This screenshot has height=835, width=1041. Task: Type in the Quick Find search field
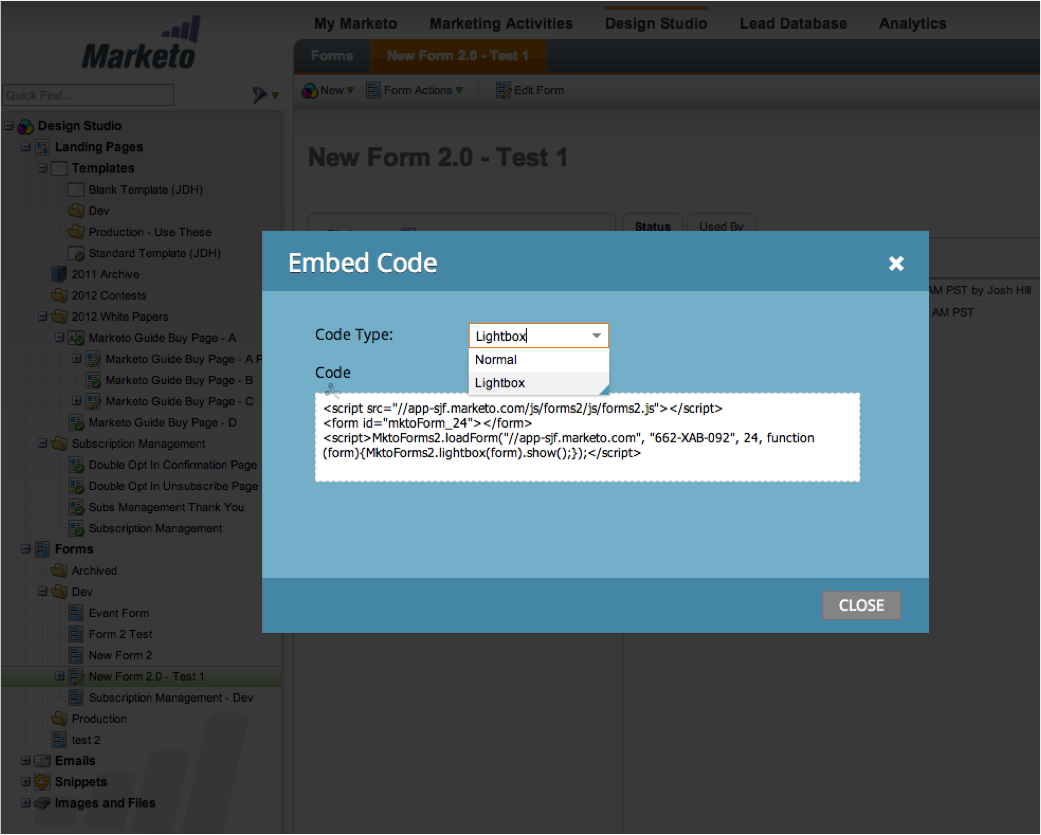pos(88,95)
